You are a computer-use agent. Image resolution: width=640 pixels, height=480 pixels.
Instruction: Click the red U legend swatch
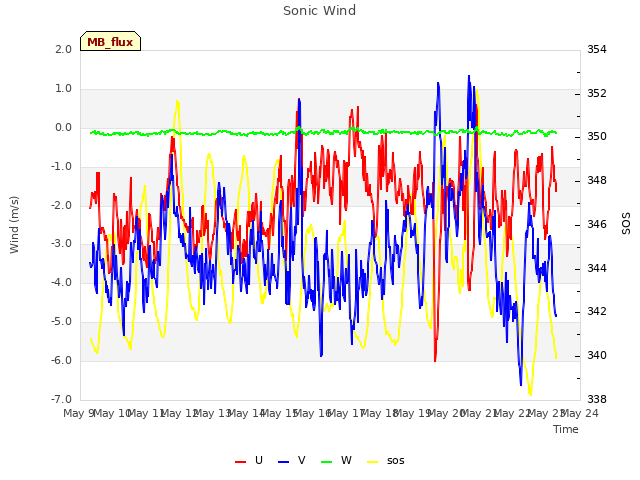pyautogui.click(x=240, y=462)
